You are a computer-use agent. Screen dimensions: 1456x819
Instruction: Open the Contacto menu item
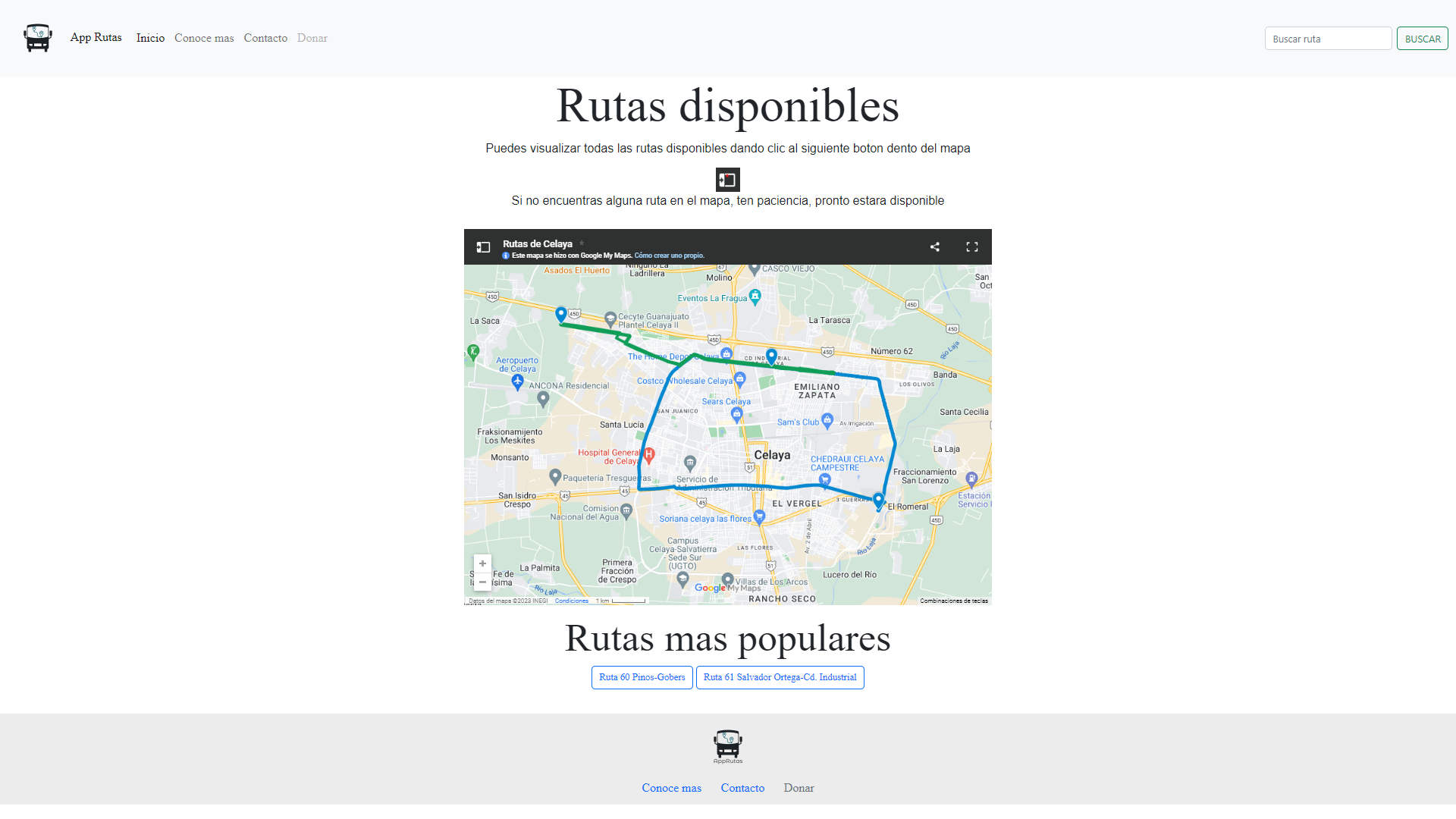pos(265,38)
